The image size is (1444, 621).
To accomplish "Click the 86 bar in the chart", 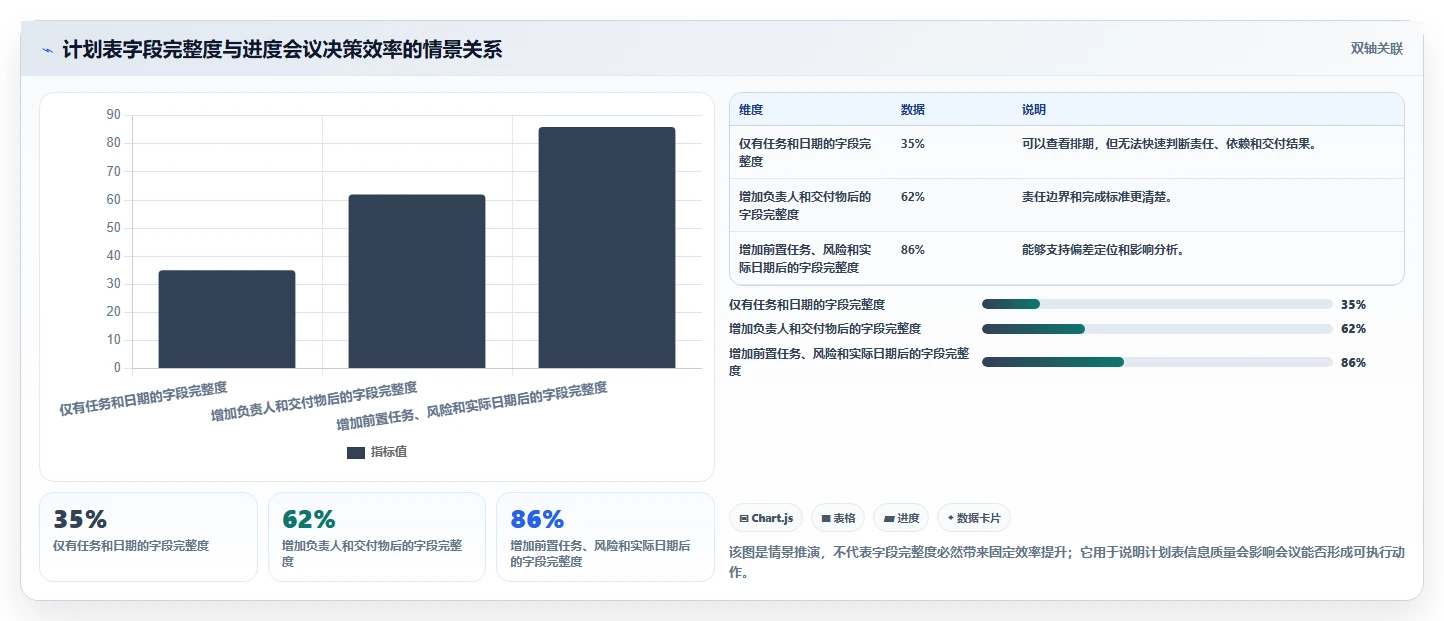I will pos(607,247).
